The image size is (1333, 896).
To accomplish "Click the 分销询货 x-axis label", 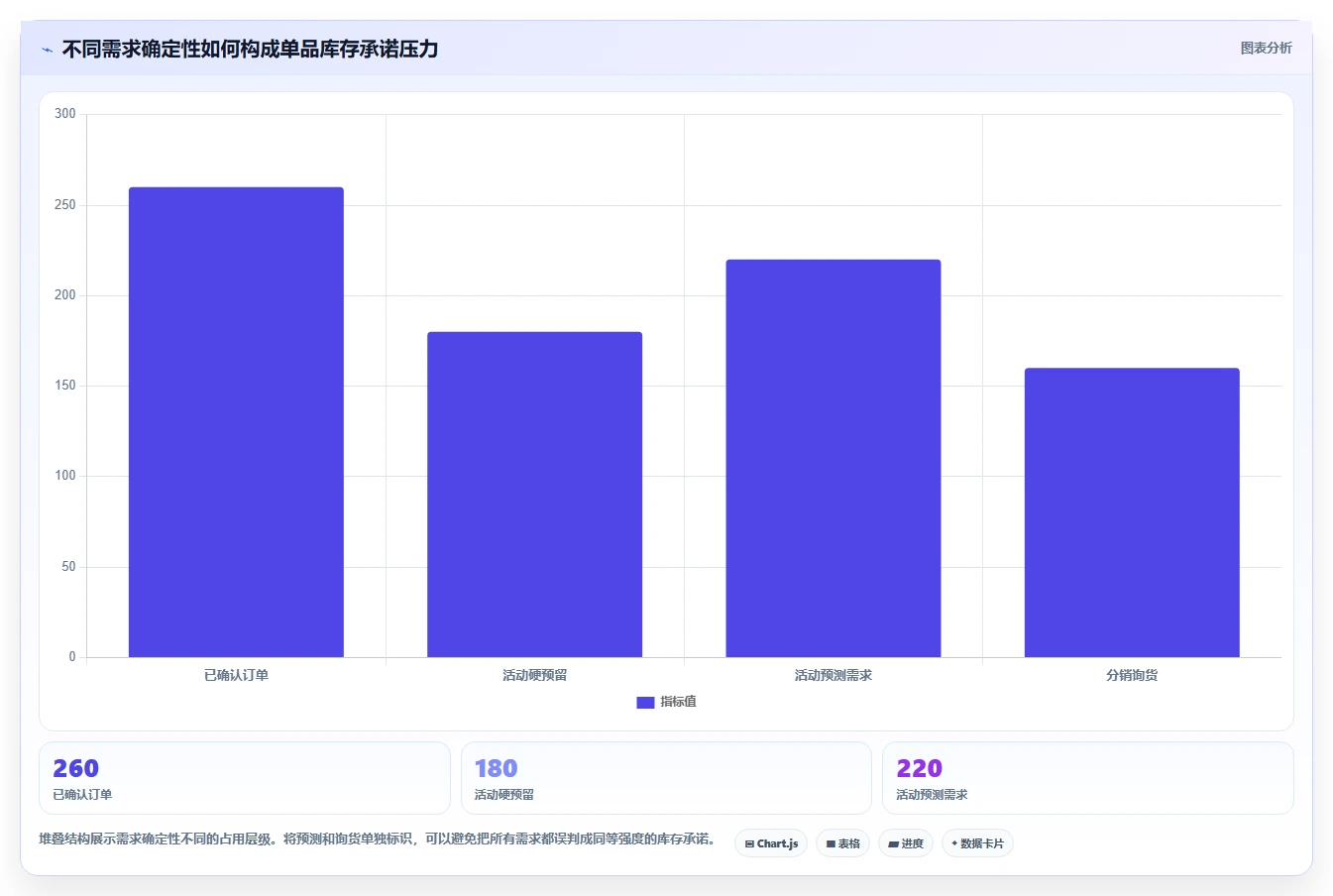I will [x=1132, y=675].
